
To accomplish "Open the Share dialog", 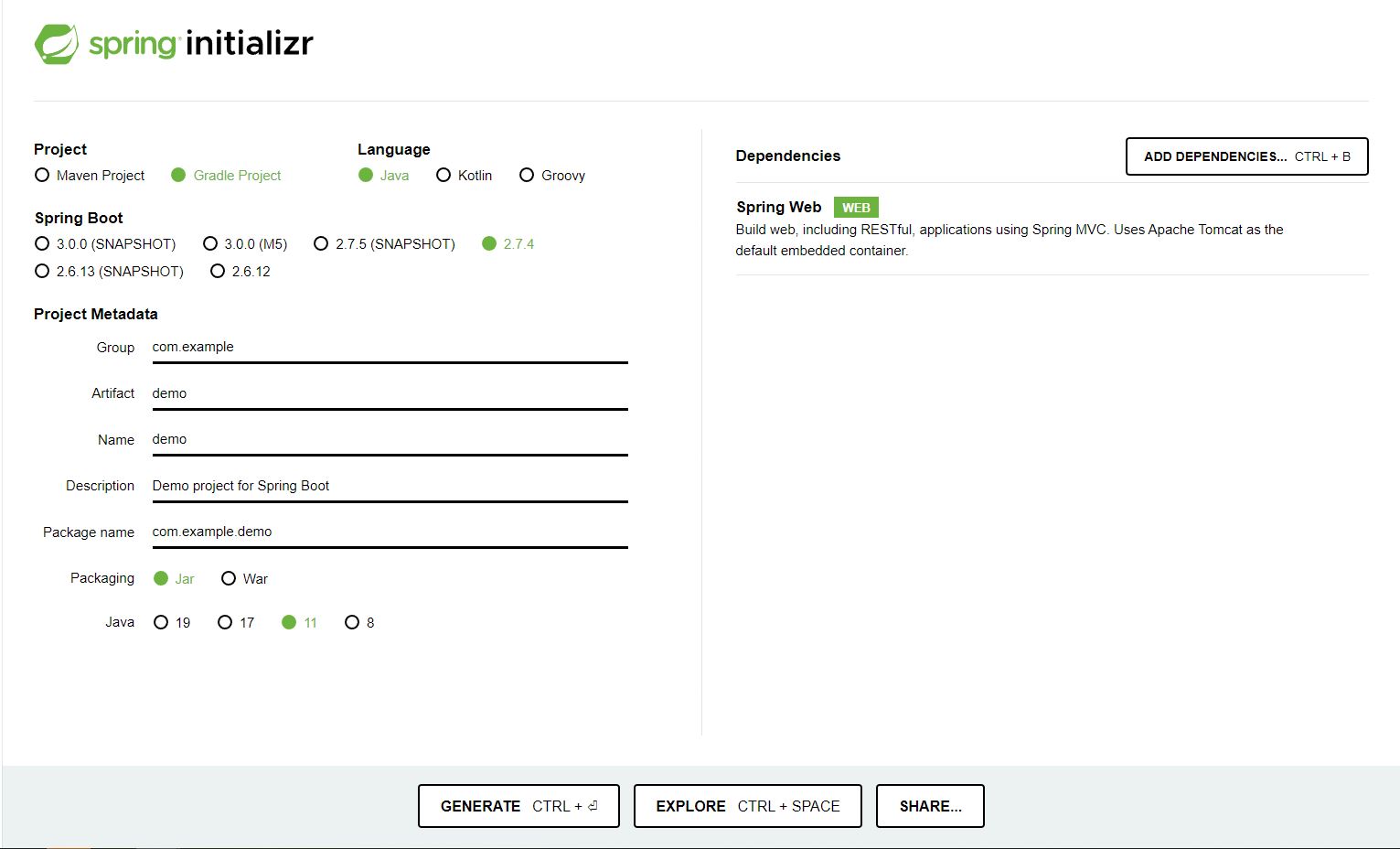I will point(930,806).
